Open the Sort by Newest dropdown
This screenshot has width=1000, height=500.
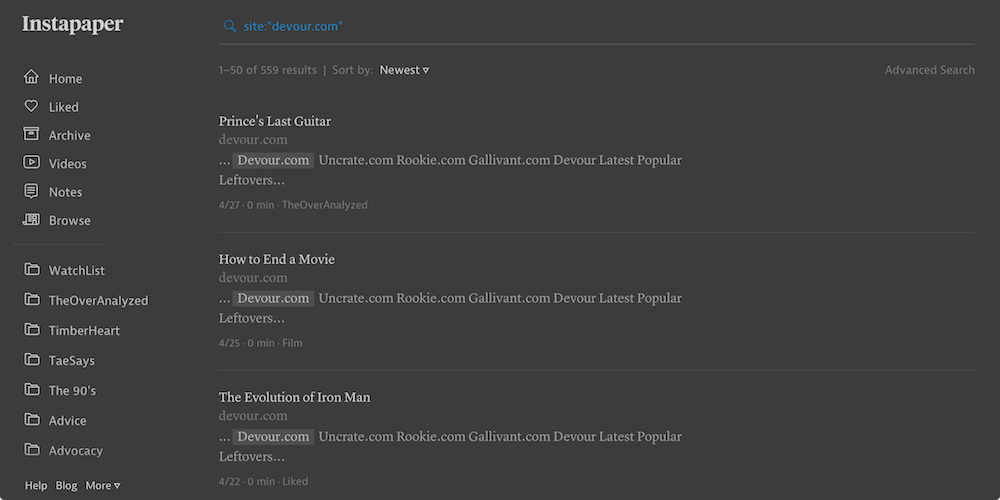(404, 70)
